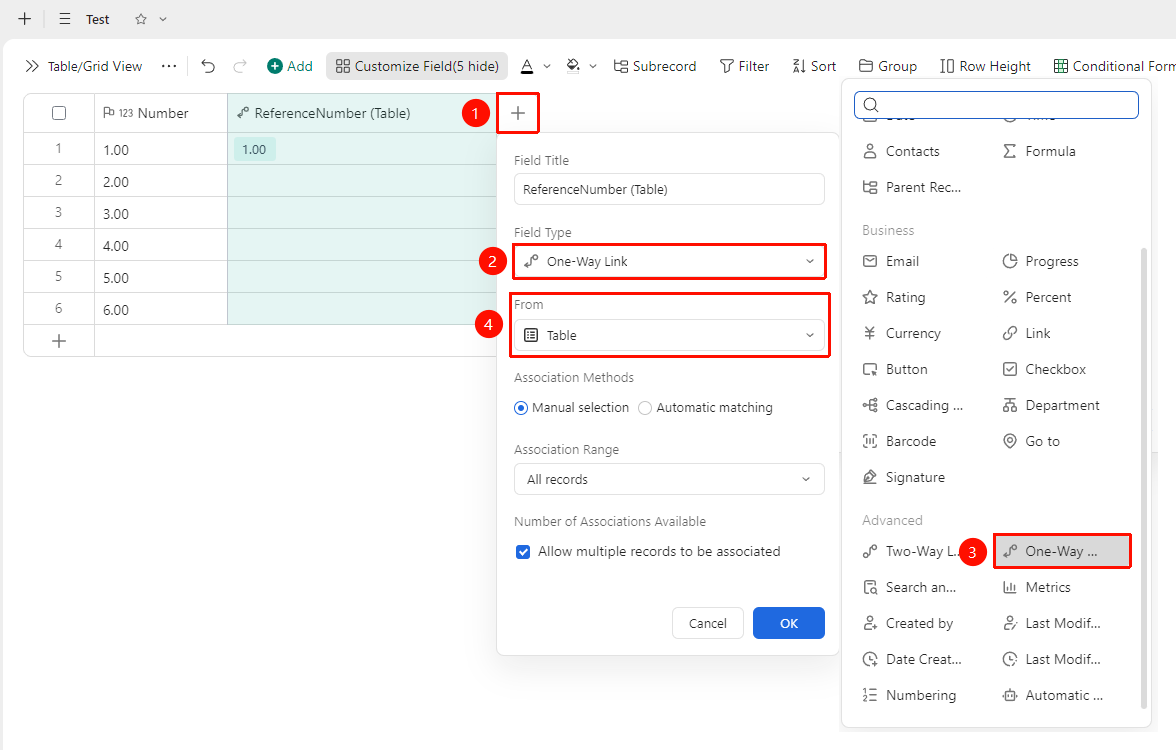This screenshot has width=1176, height=750.
Task: Click the Cancel button
Action: [707, 623]
